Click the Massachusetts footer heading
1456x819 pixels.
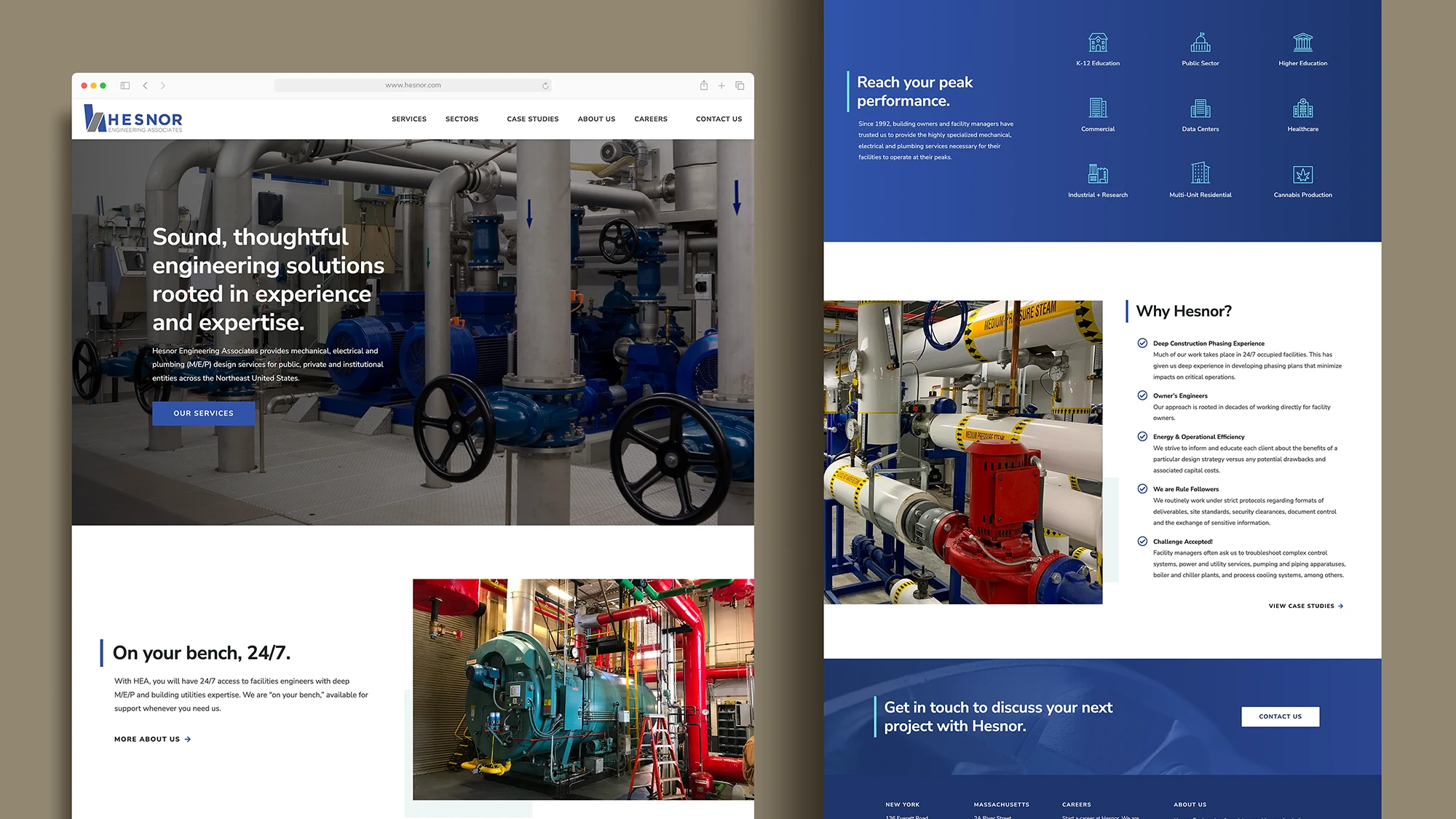coord(1002,804)
